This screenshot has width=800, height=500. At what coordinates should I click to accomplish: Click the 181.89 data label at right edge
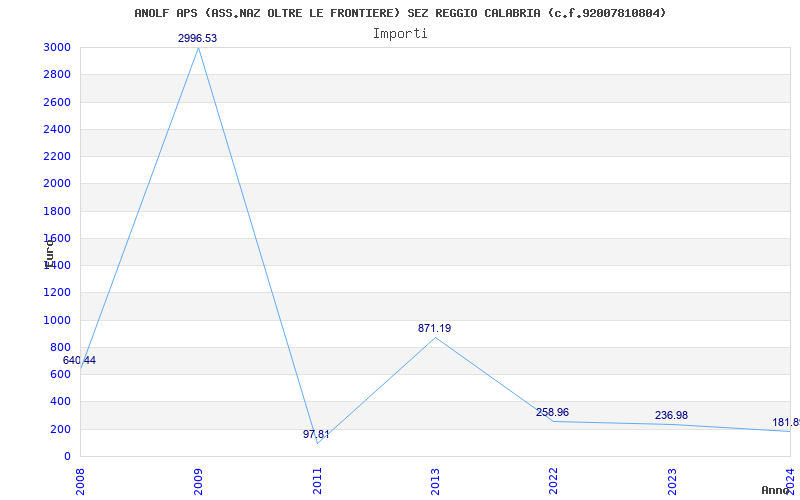coord(785,422)
